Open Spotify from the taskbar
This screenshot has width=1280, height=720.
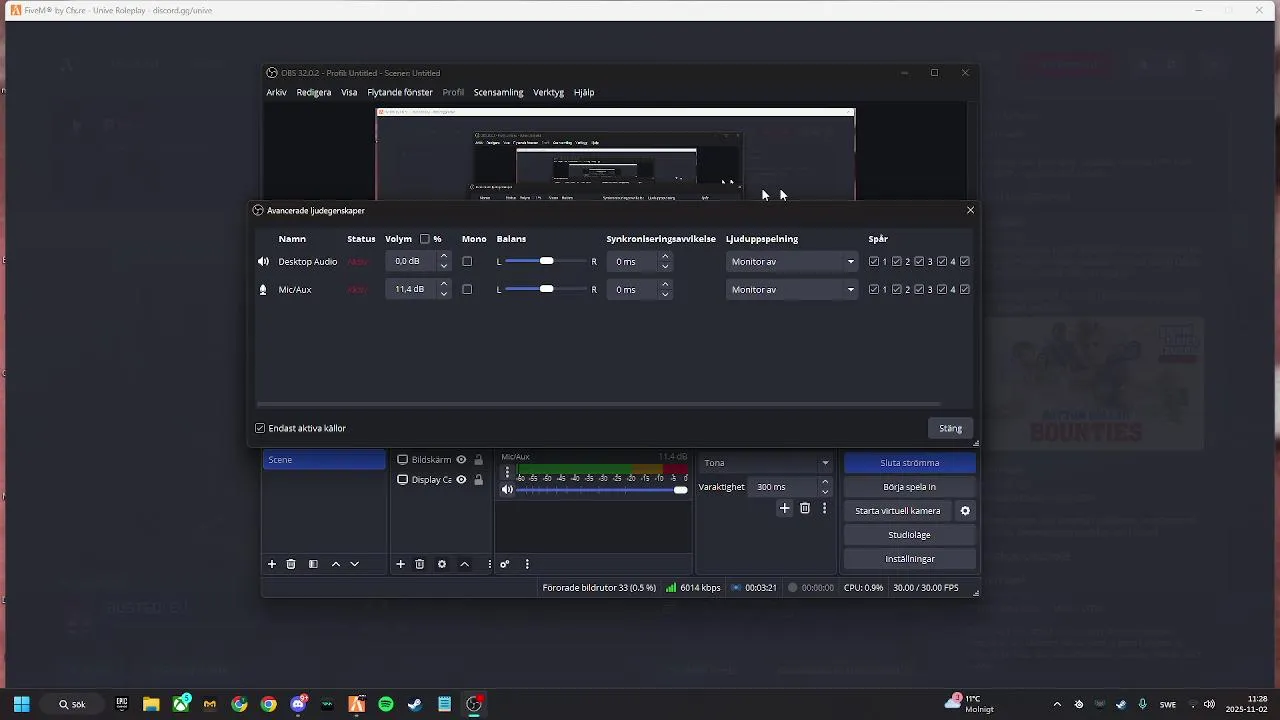point(386,704)
